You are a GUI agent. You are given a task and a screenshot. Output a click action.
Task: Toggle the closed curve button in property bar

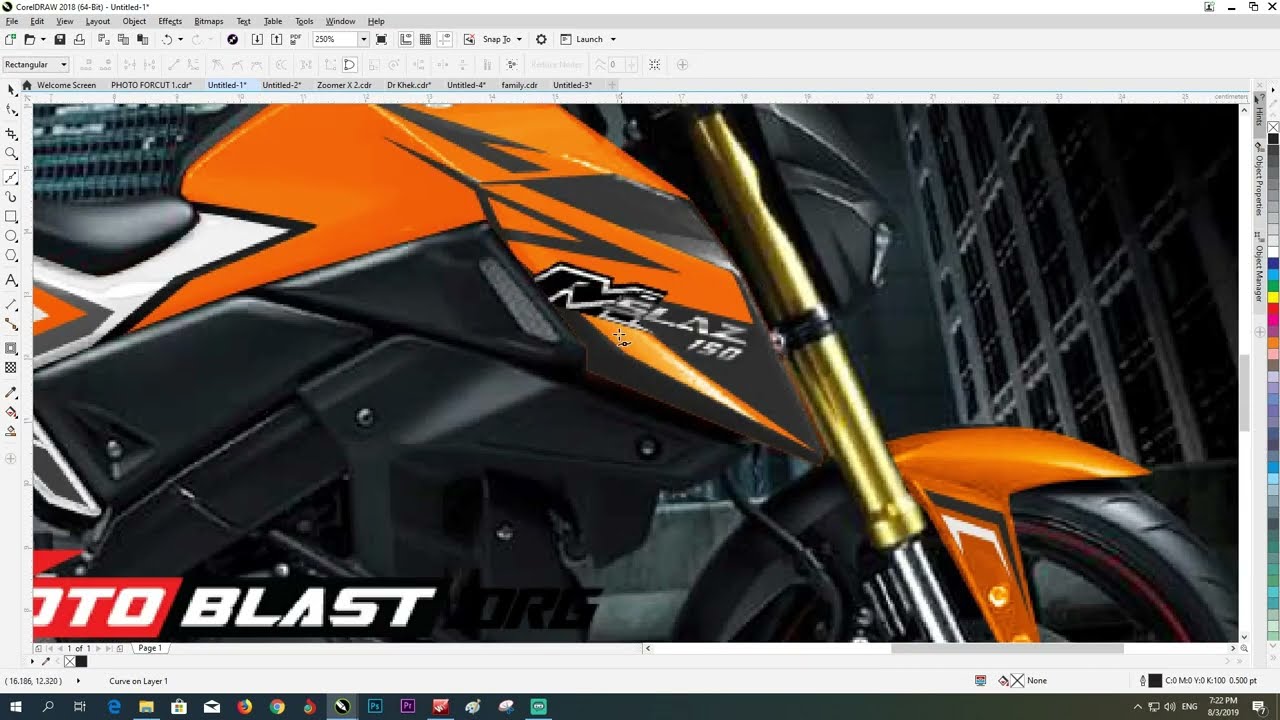[x=349, y=64]
